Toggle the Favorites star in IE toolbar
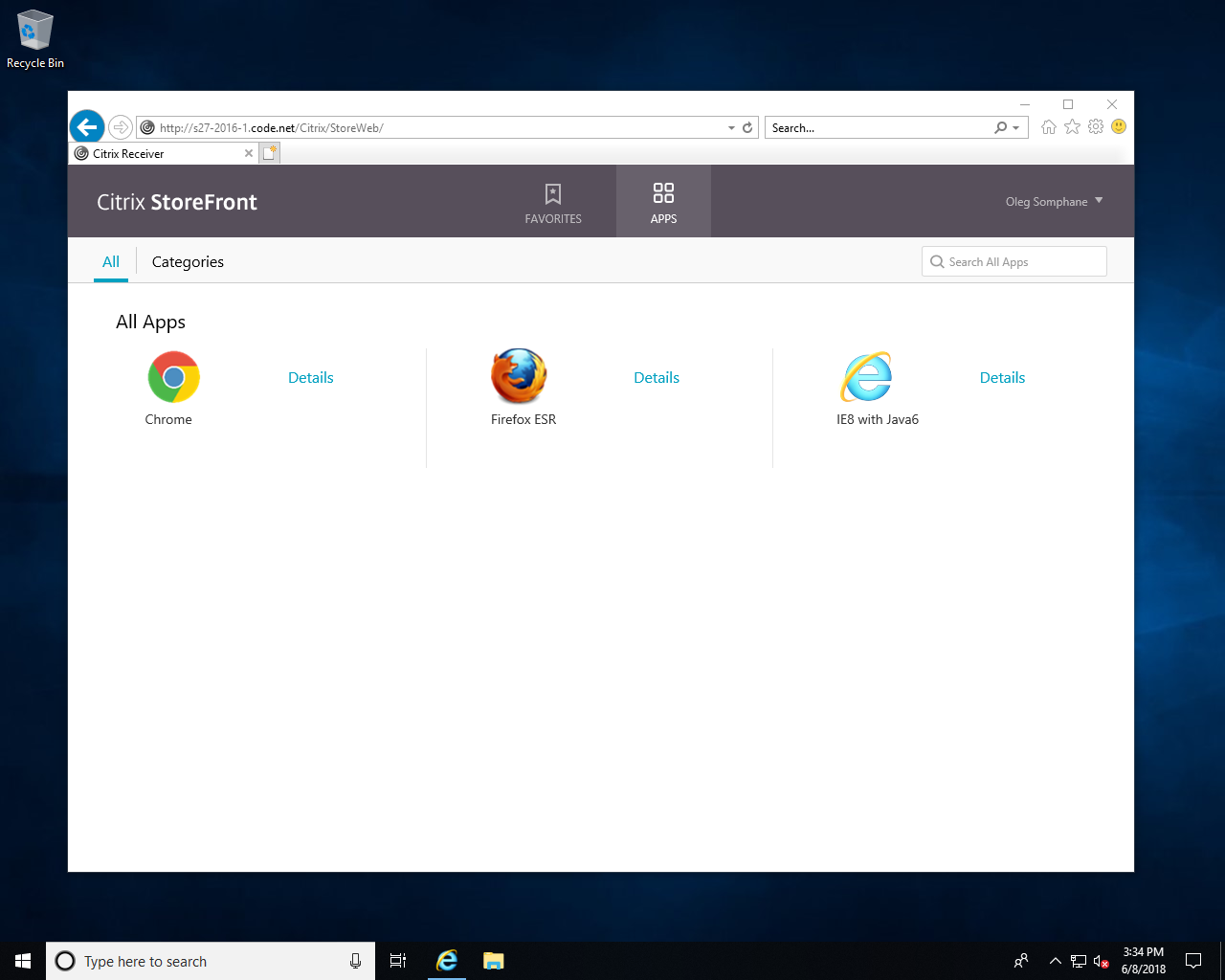This screenshot has width=1225, height=980. 1072,126
